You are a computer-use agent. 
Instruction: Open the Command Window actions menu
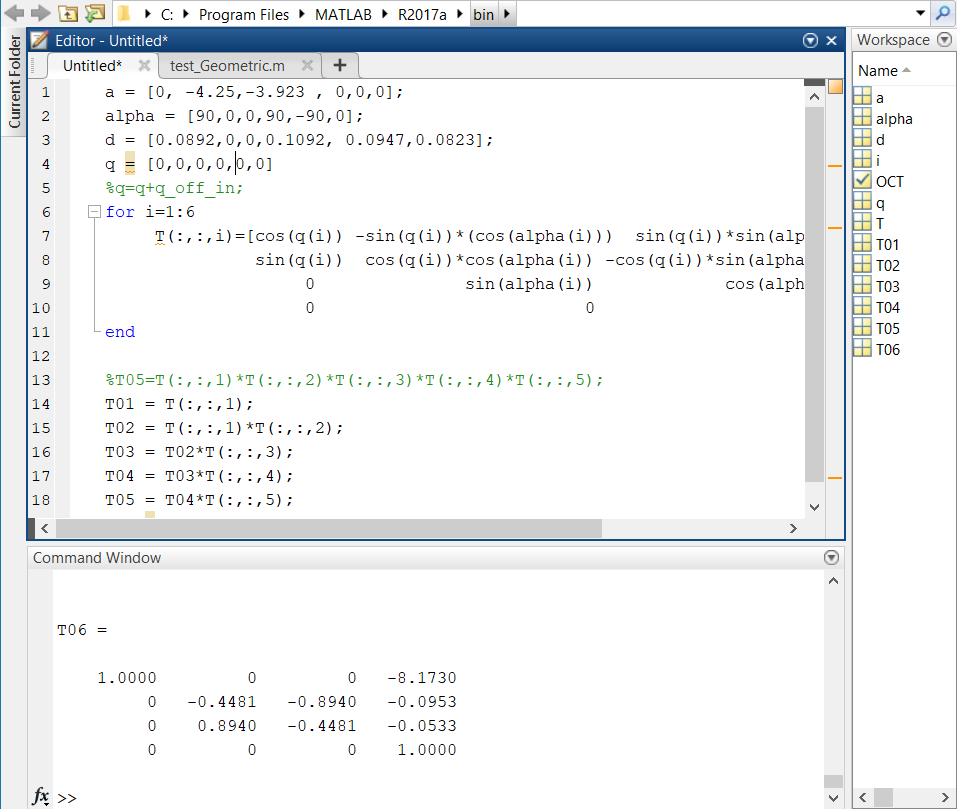[830, 558]
